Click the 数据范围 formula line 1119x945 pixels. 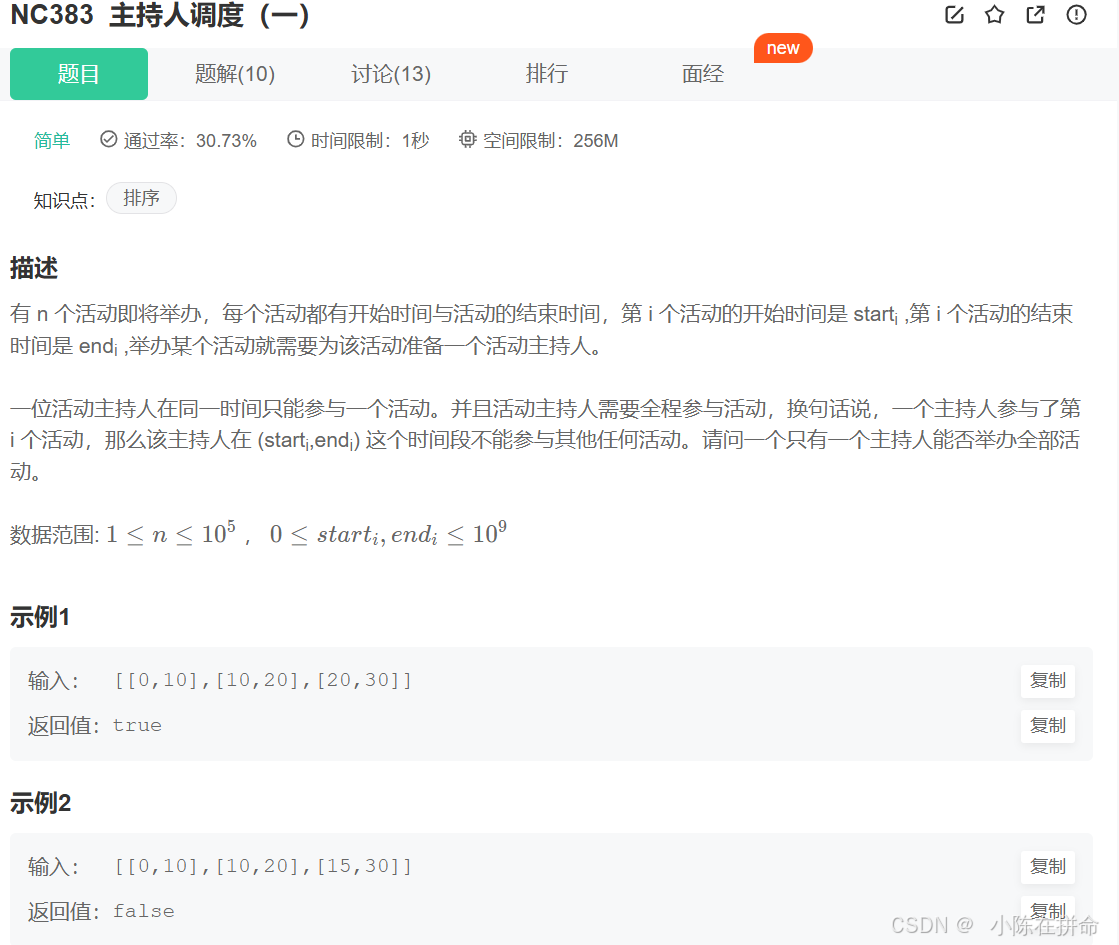(x=258, y=534)
